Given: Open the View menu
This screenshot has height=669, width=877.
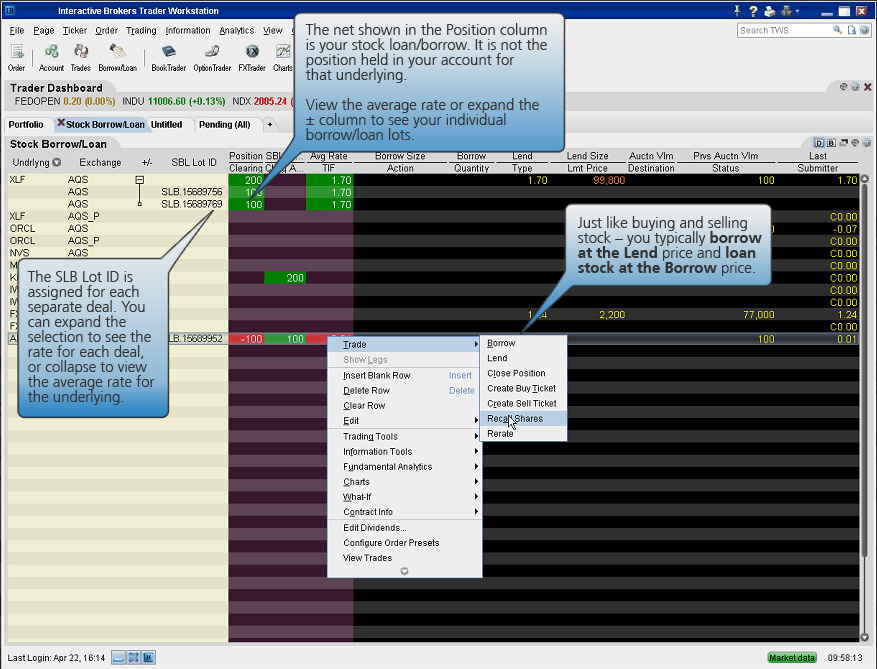Looking at the screenshot, I should (273, 30).
